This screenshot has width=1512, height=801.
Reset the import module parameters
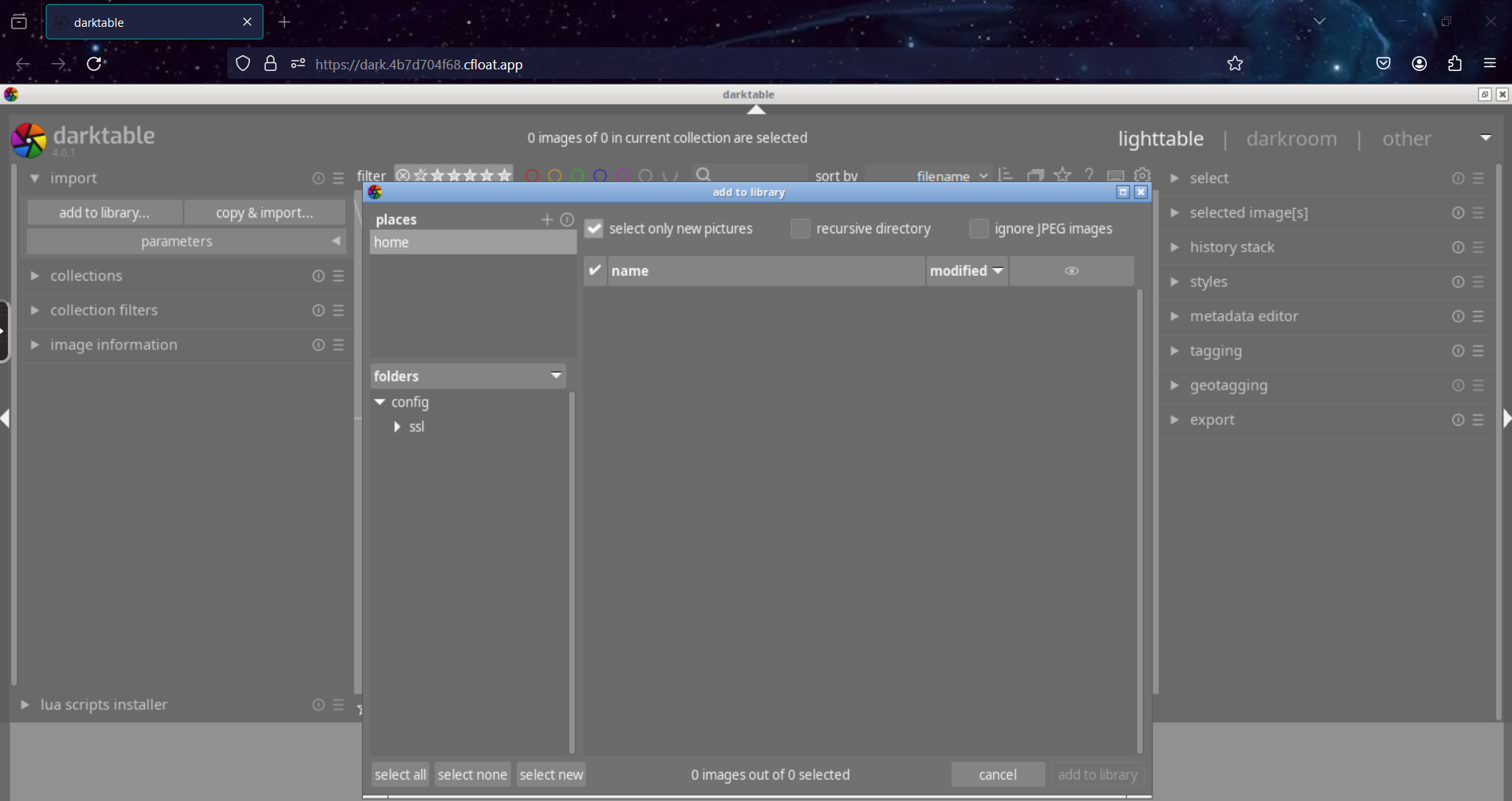click(x=319, y=178)
